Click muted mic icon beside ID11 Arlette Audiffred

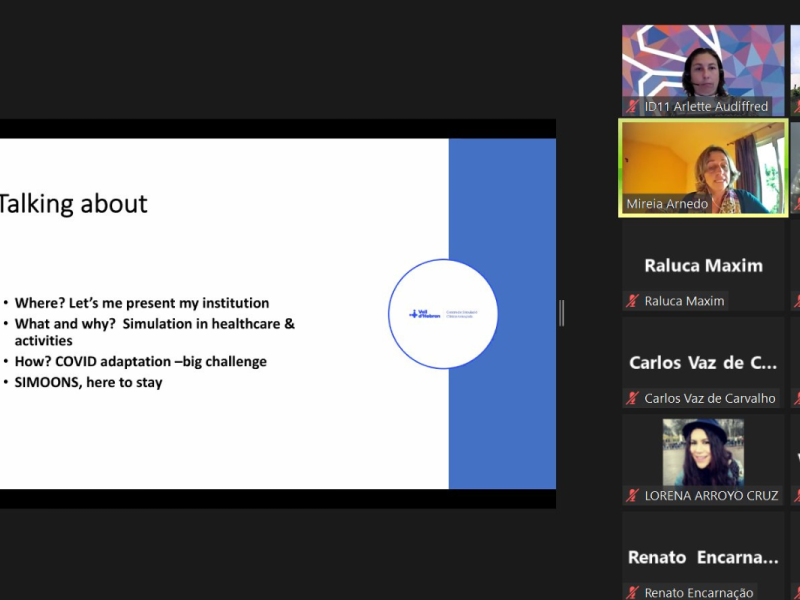click(632, 106)
